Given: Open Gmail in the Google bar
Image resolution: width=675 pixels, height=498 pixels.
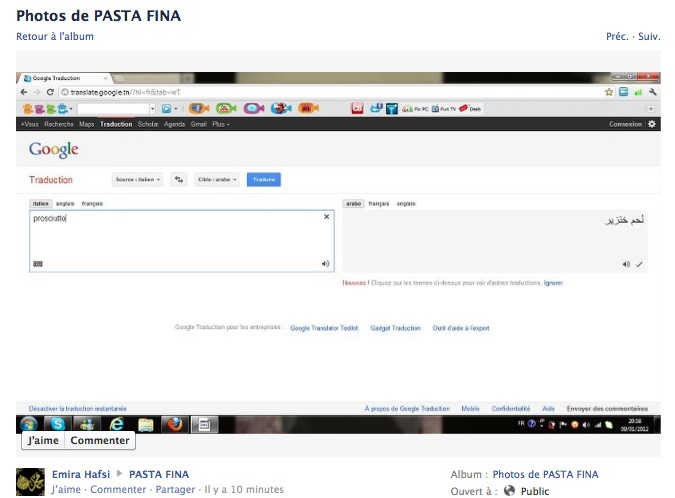Looking at the screenshot, I should click(198, 124).
